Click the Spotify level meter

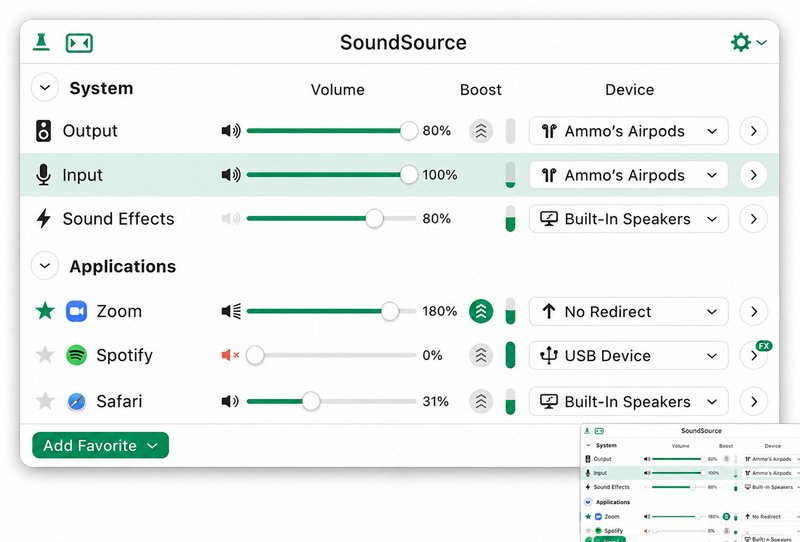coord(510,355)
